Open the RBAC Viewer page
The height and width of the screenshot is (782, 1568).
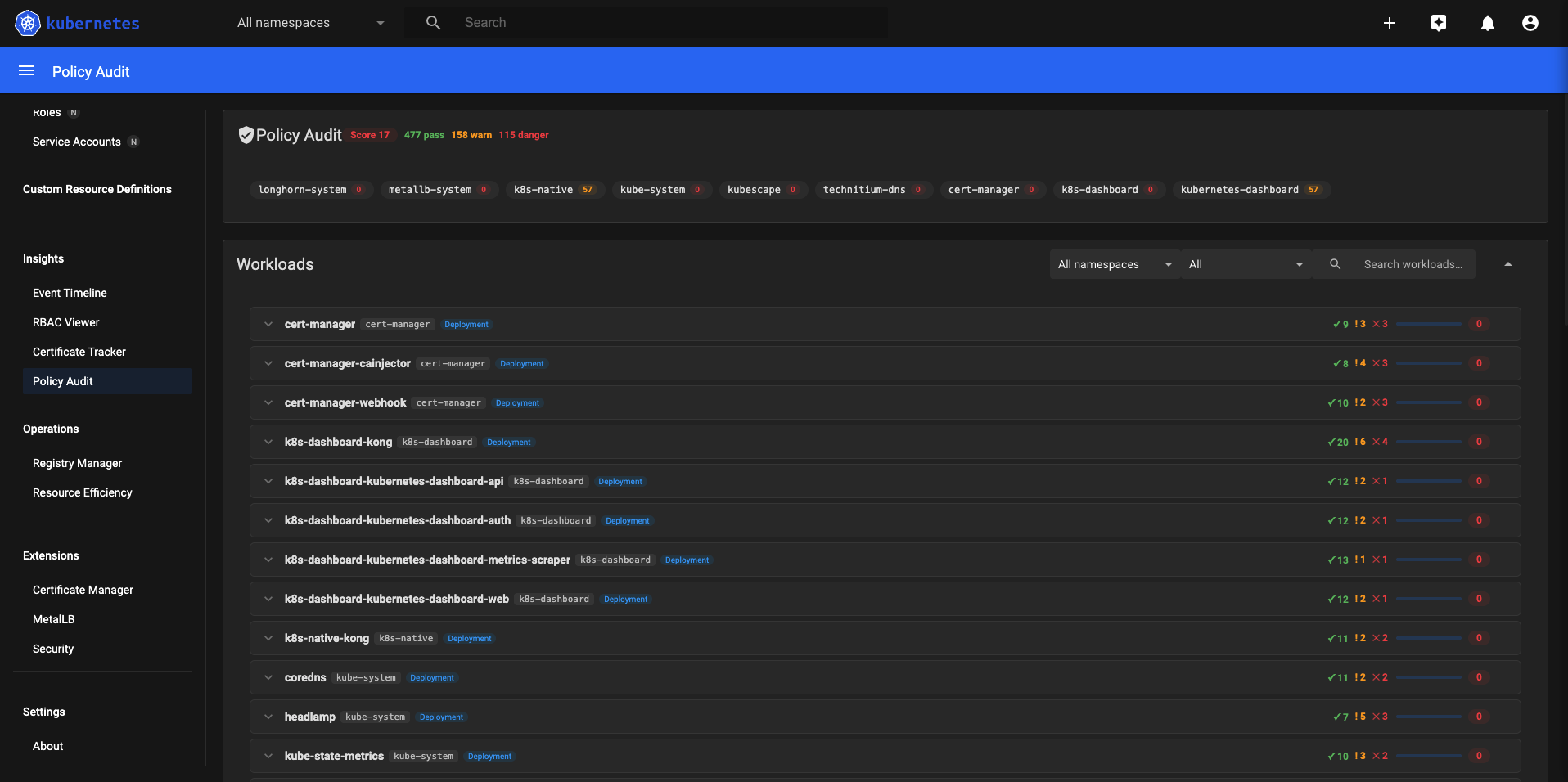65,322
